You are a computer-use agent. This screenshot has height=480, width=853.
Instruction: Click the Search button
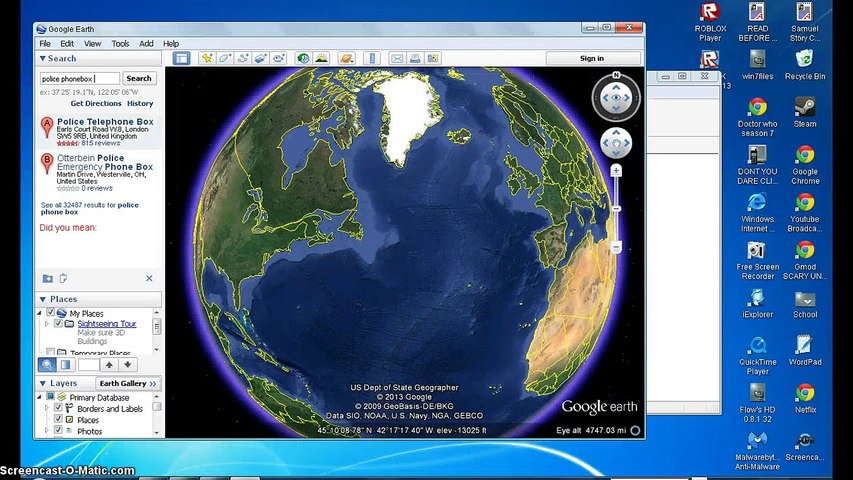[x=139, y=78]
